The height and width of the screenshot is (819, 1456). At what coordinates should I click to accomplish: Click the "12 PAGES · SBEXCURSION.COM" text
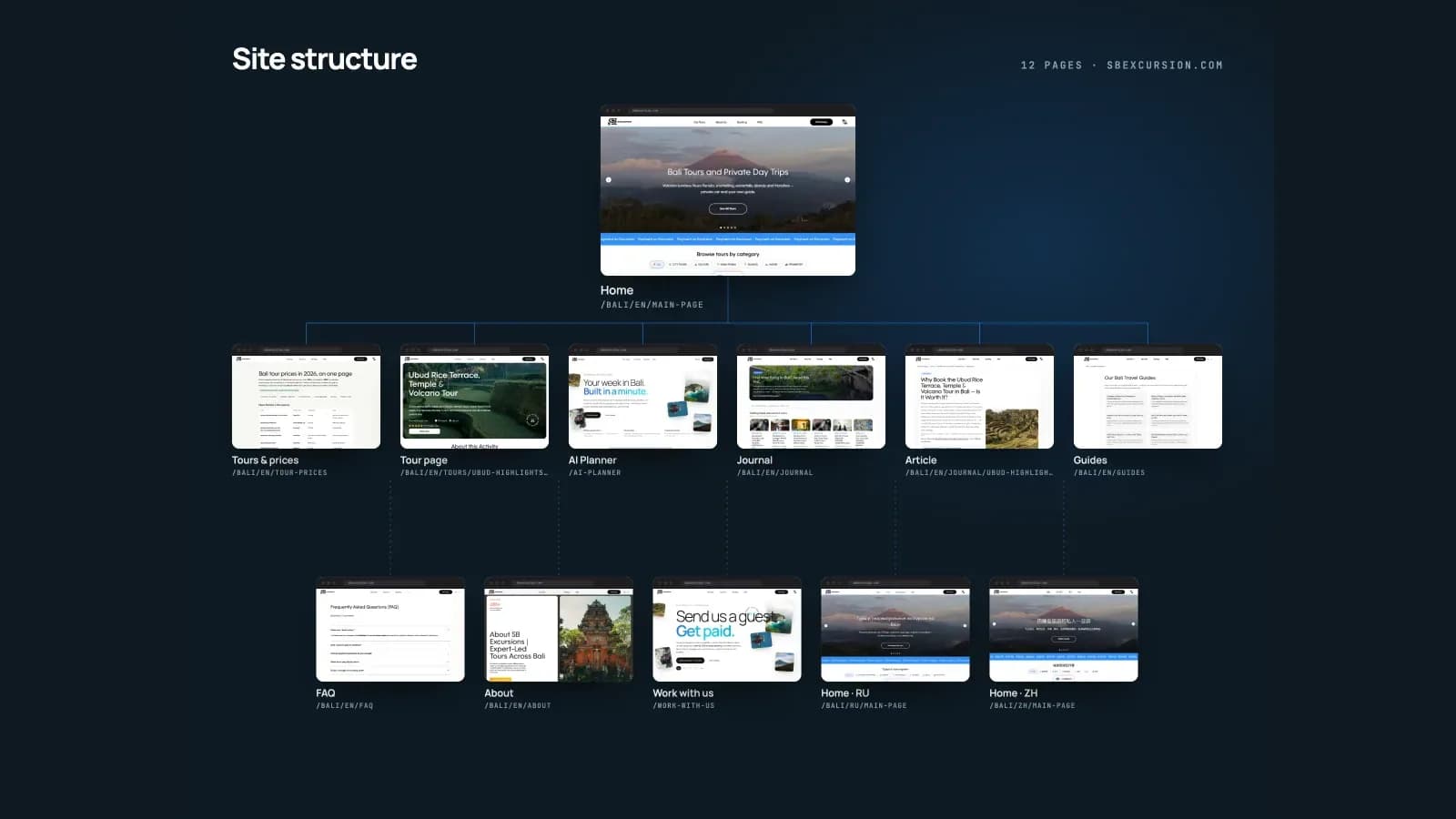(x=1122, y=66)
